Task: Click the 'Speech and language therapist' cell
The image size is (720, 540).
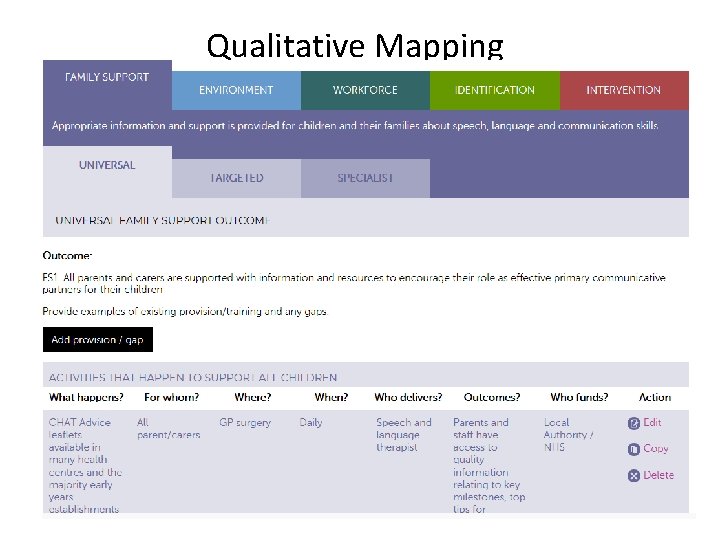Action: point(404,435)
